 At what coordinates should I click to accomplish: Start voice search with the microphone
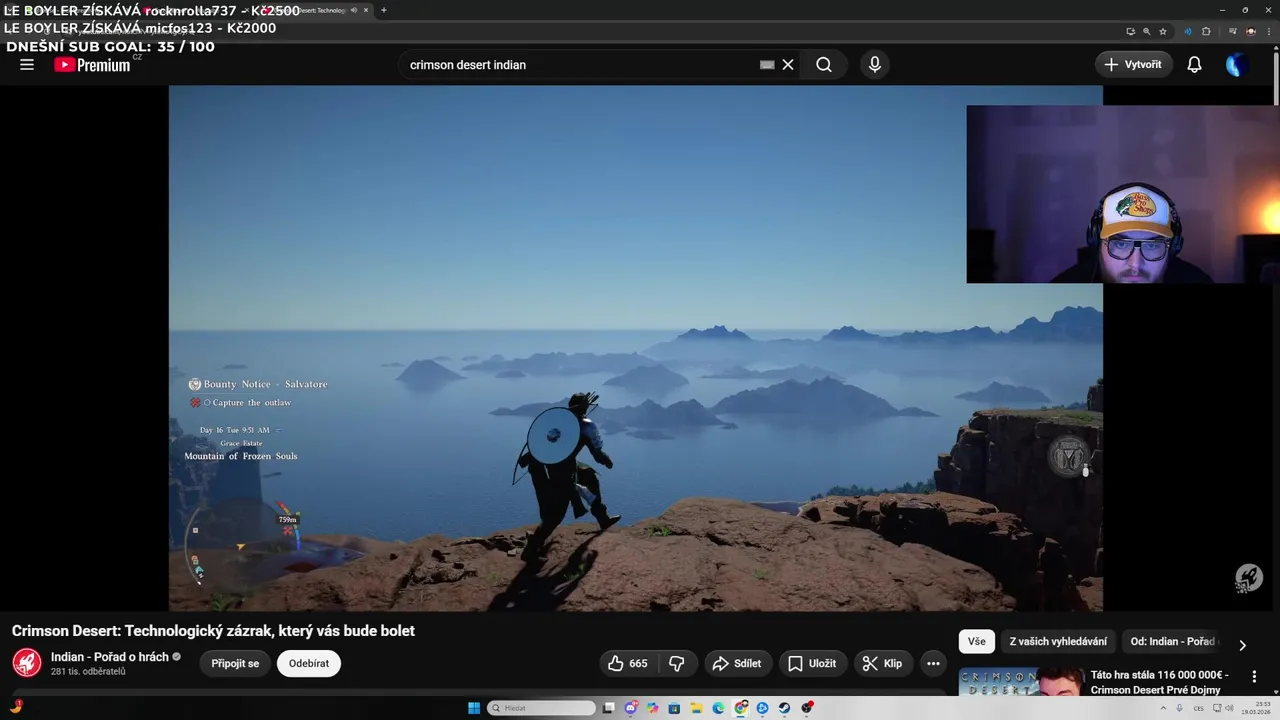[875, 64]
